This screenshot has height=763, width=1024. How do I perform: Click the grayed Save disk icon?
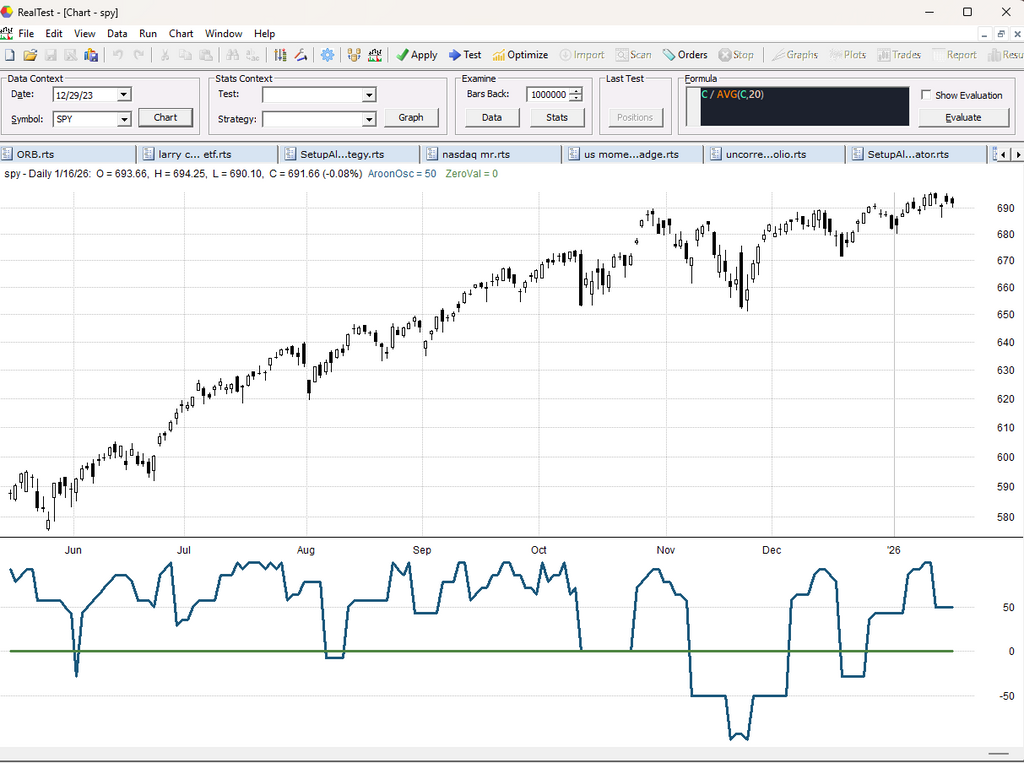pyautogui.click(x=50, y=56)
